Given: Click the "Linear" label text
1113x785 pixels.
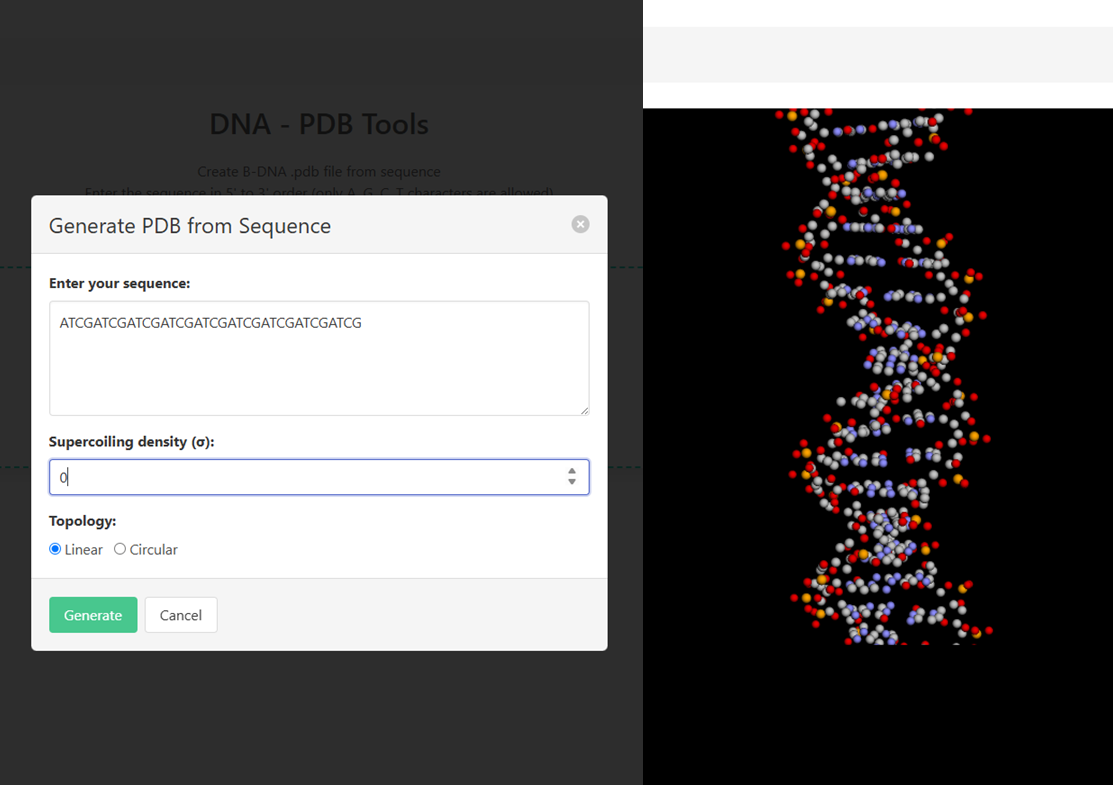Looking at the screenshot, I should (x=84, y=549).
